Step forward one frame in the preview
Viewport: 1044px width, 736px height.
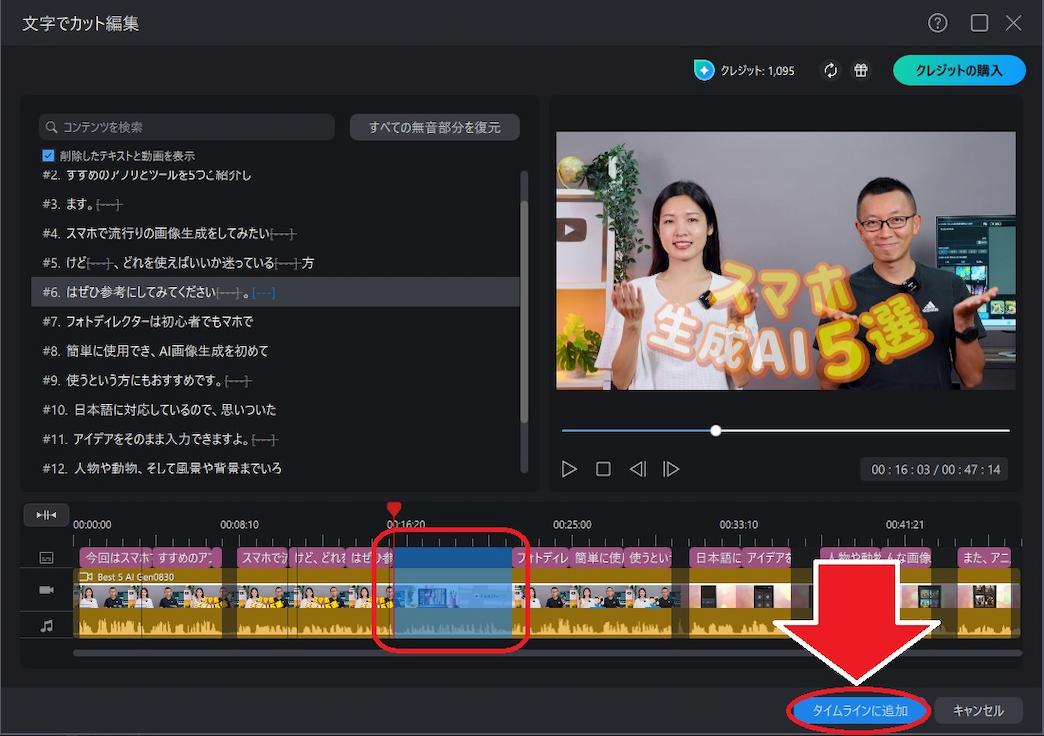click(x=670, y=468)
